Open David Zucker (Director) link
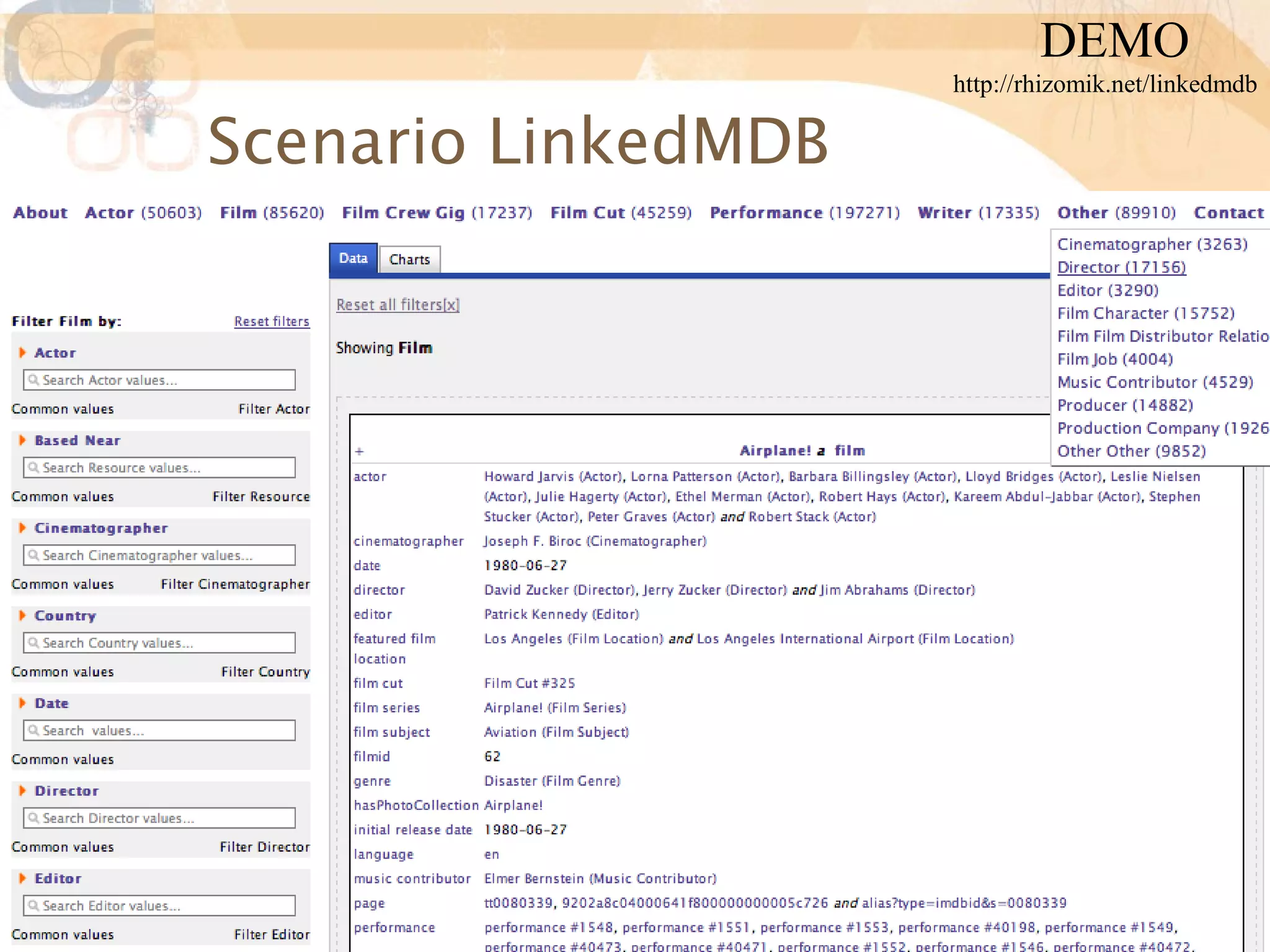 [x=560, y=590]
